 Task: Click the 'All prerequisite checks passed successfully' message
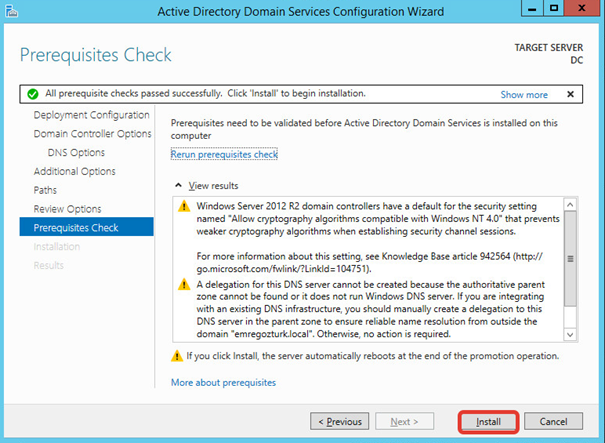pos(205,93)
